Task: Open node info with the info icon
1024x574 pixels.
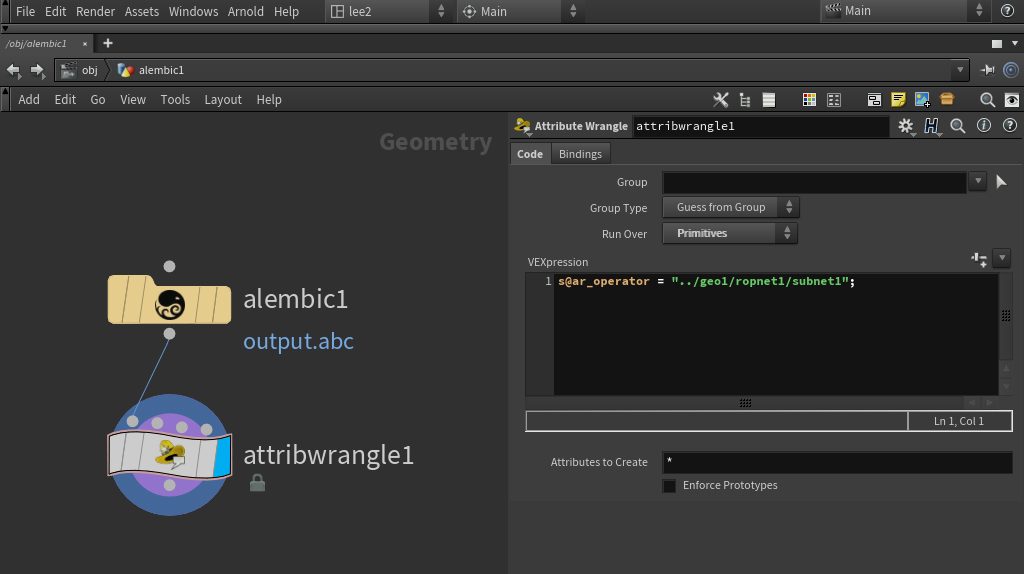Action: pos(983,126)
